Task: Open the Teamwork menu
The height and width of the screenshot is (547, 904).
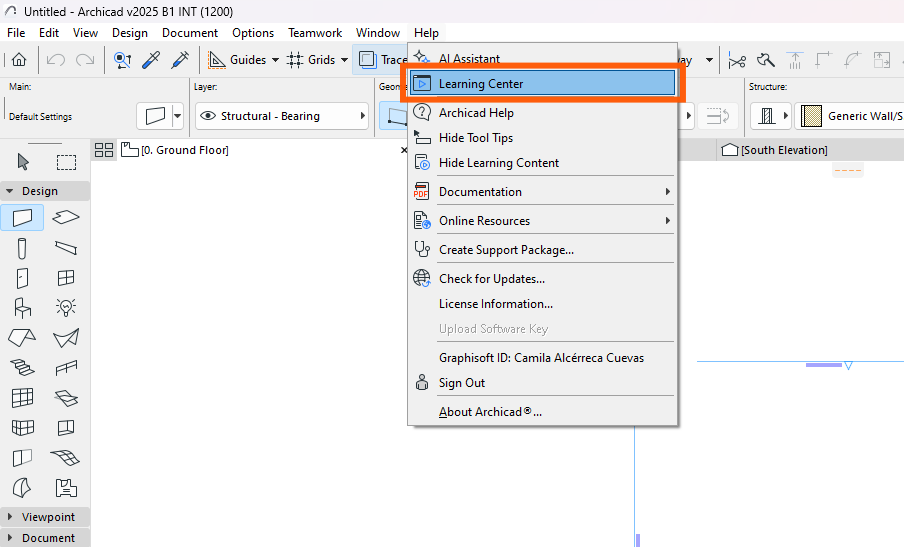Action: [x=315, y=33]
